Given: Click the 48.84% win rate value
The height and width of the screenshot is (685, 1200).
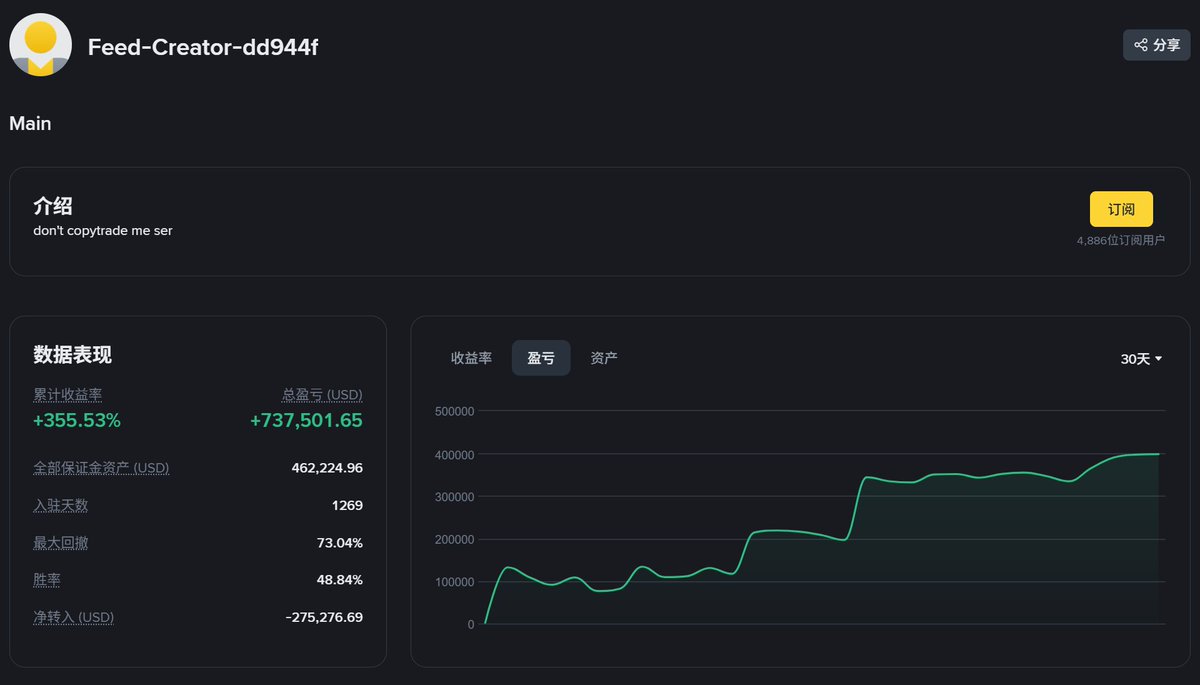Looking at the screenshot, I should click(340, 580).
